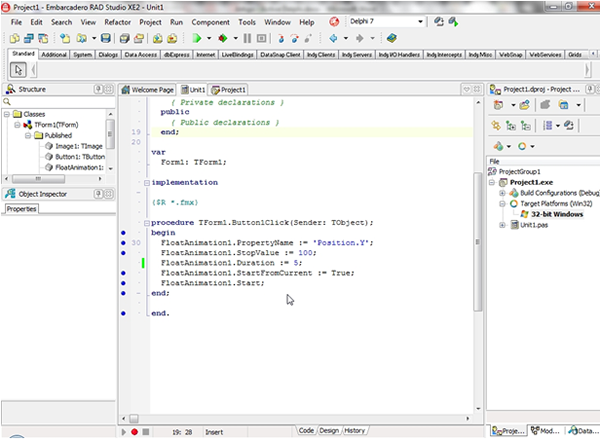Click the Add File to Project icon
This screenshot has width=600, height=441.
coord(157,38)
